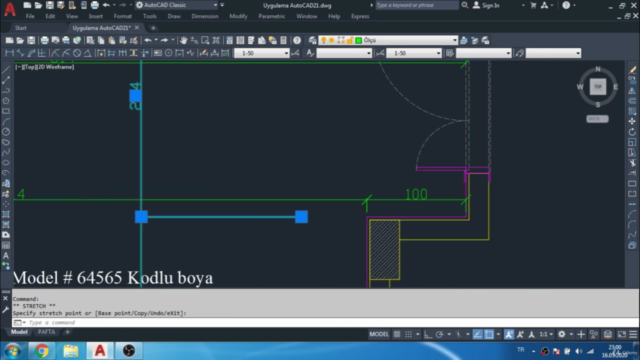This screenshot has width=640, height=360.
Task: Toggle object snap in the status bar
Action: pyautogui.click(x=489, y=334)
